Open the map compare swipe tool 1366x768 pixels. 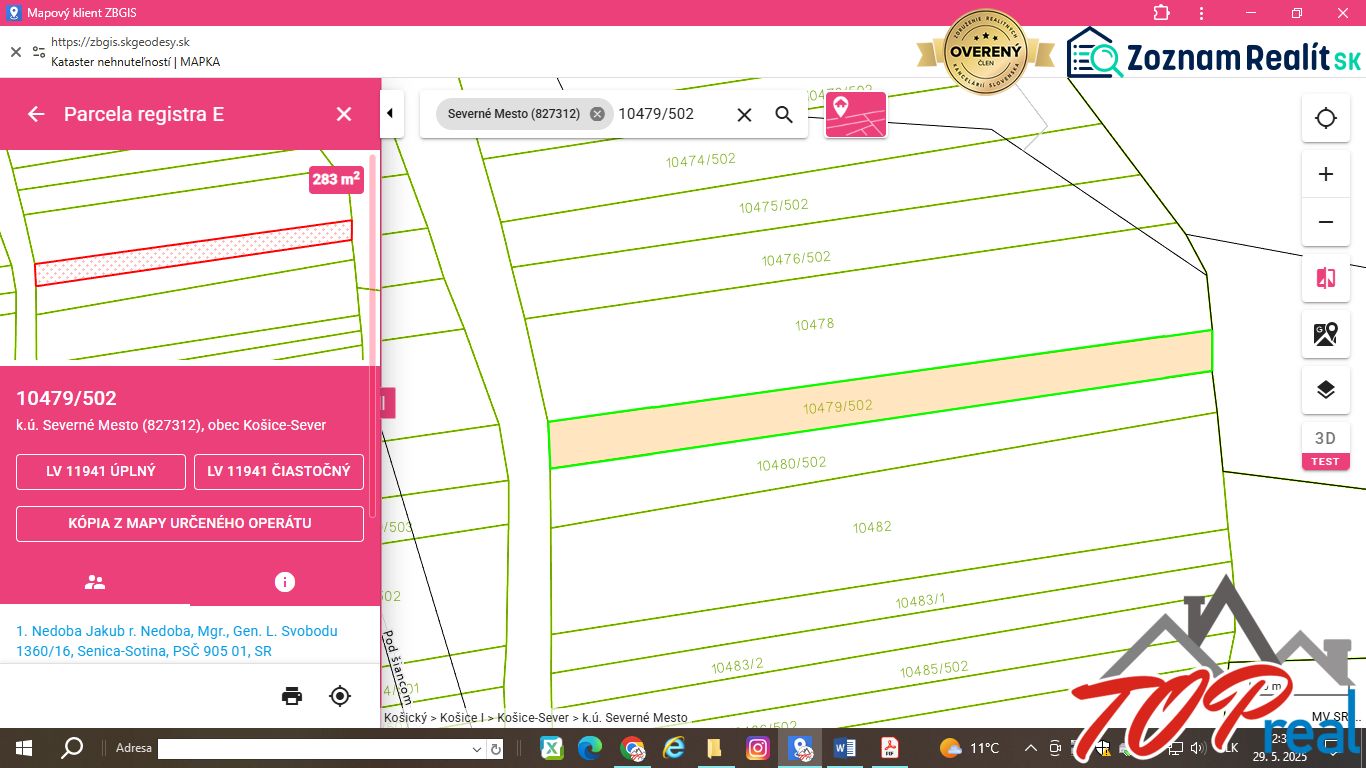pos(1326,278)
